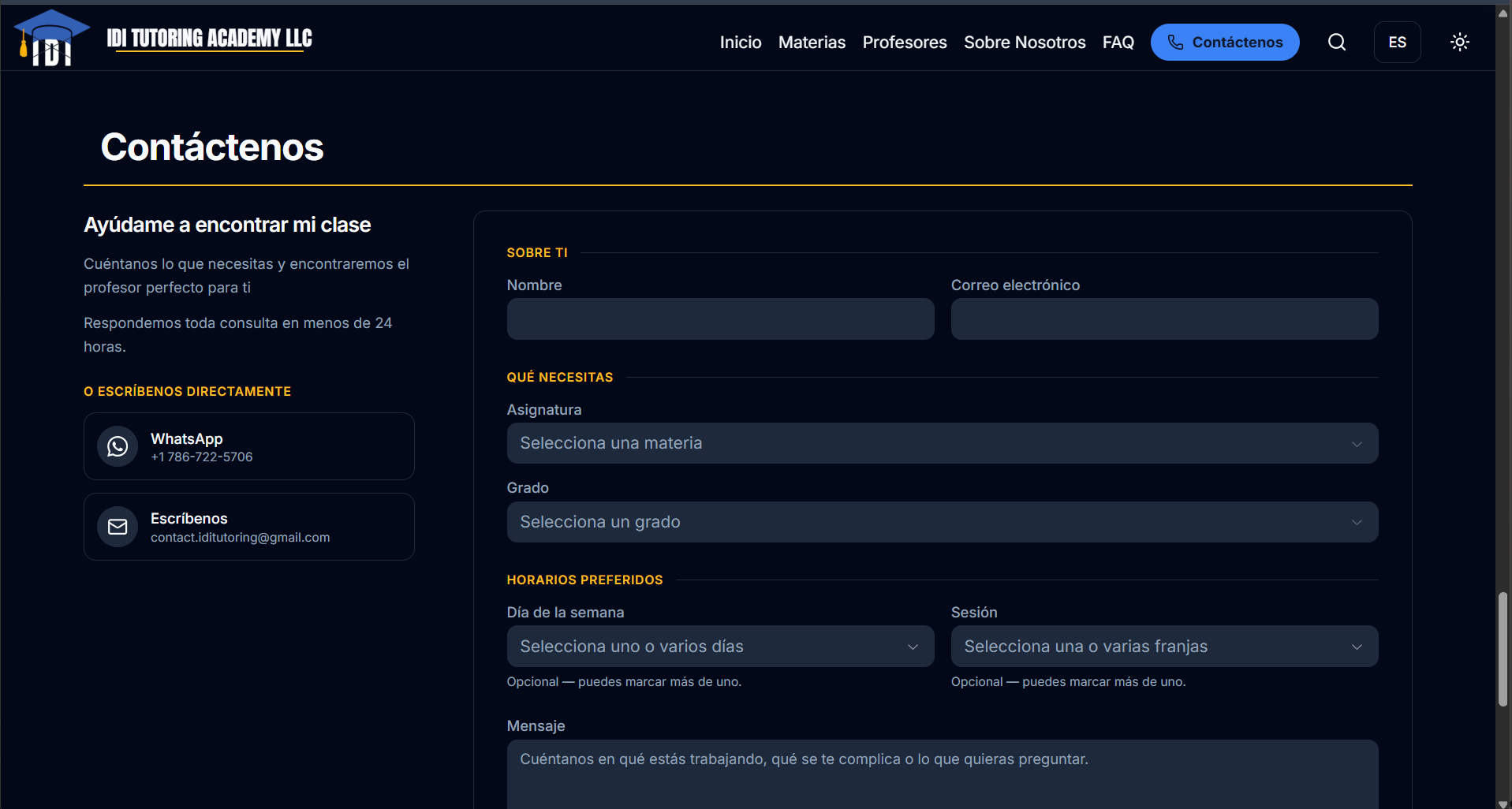Click O ESCRÍBENOS DIRECTAMENTE label
Screen dimensions: 1512x809
coord(188,391)
